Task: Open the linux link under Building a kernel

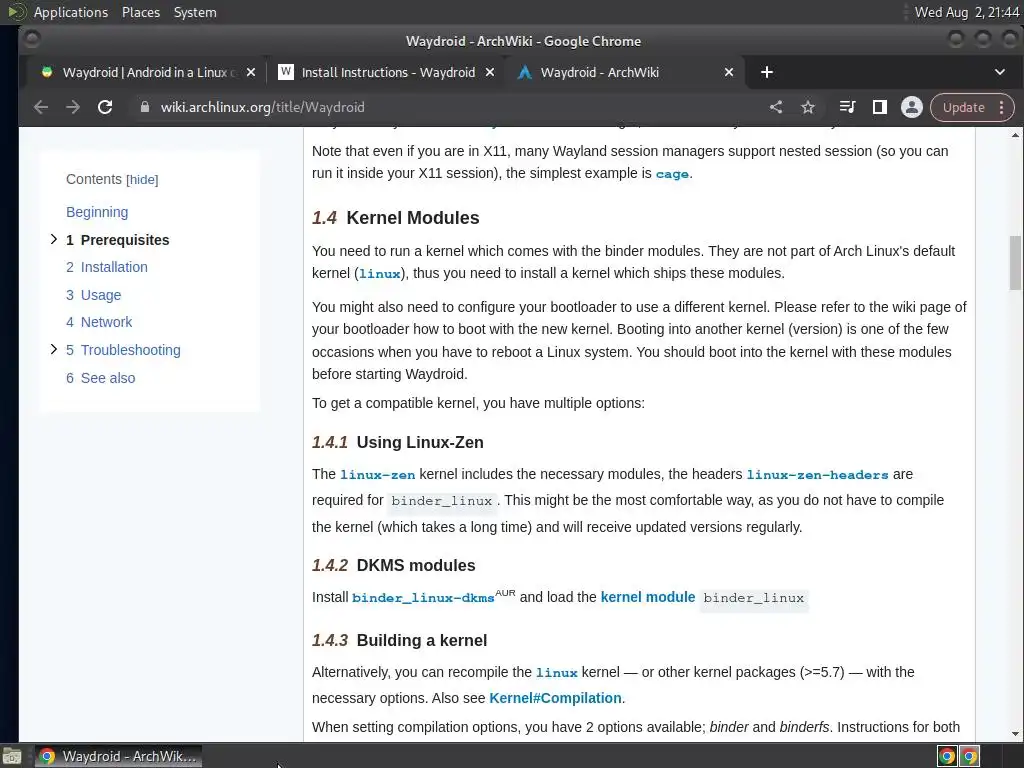Action: tap(556, 673)
